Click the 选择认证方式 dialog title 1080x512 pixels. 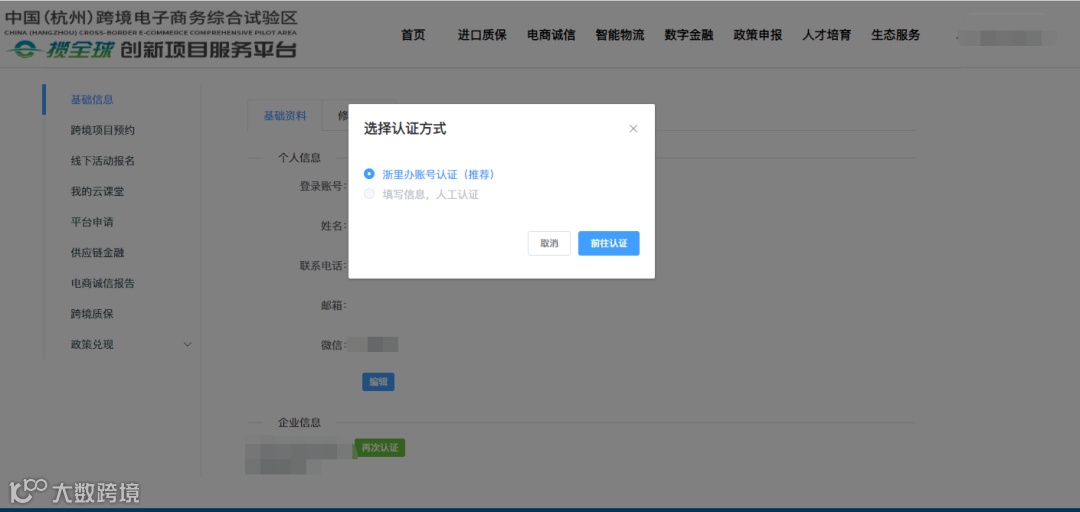coord(405,129)
